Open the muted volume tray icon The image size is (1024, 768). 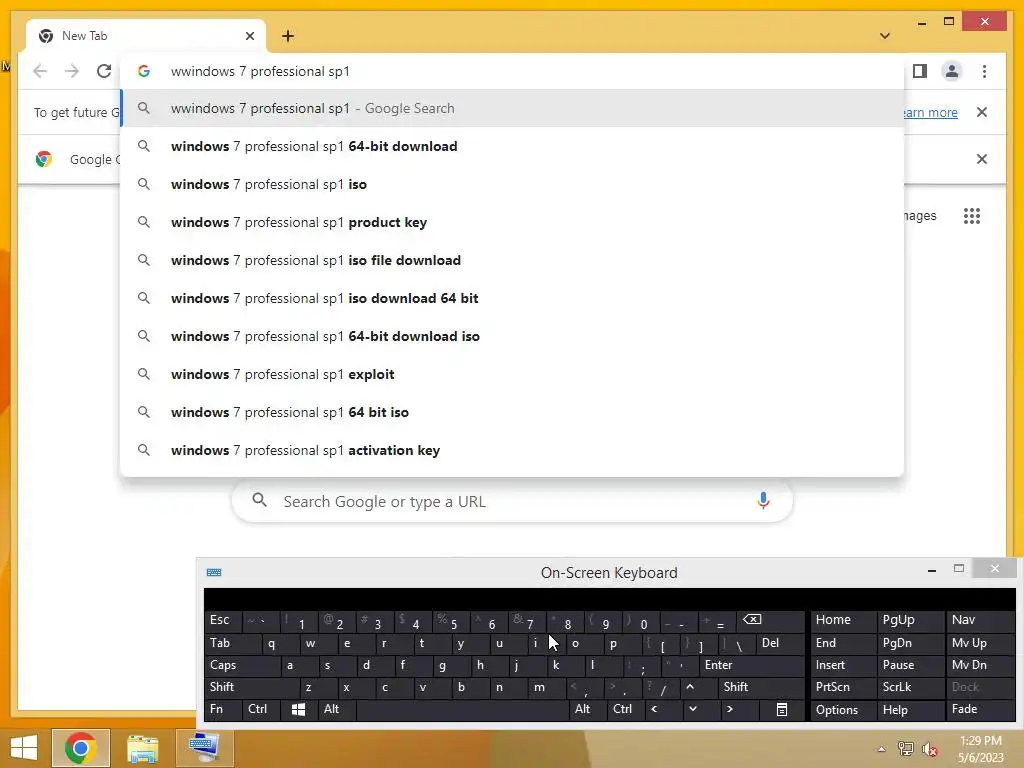click(x=929, y=749)
